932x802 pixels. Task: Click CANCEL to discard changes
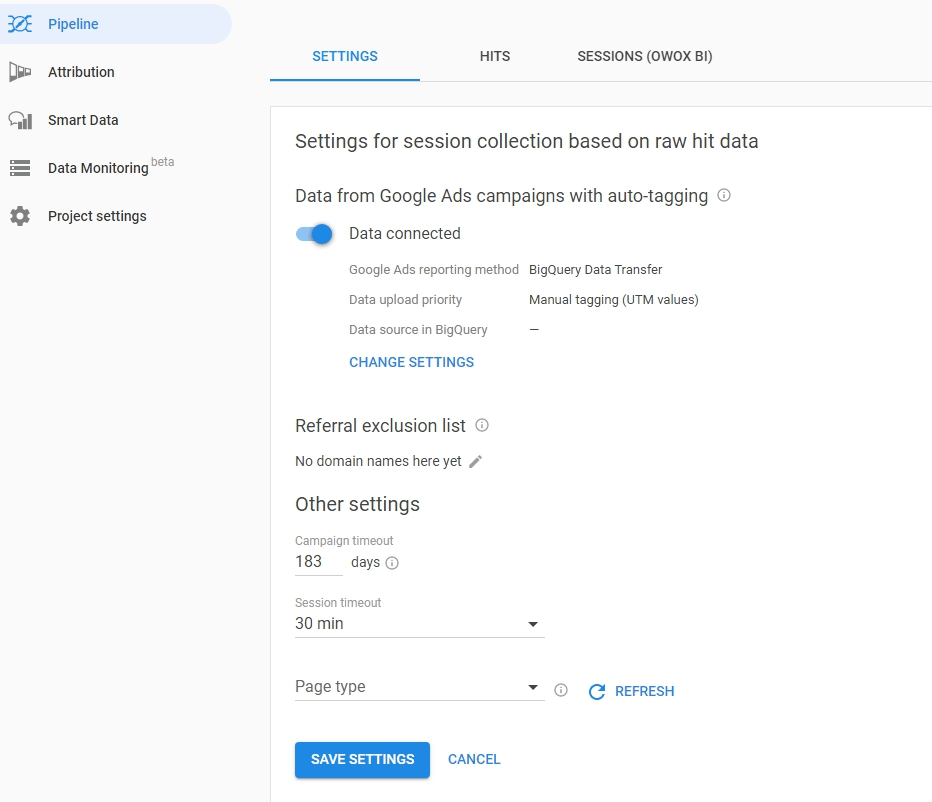point(473,759)
